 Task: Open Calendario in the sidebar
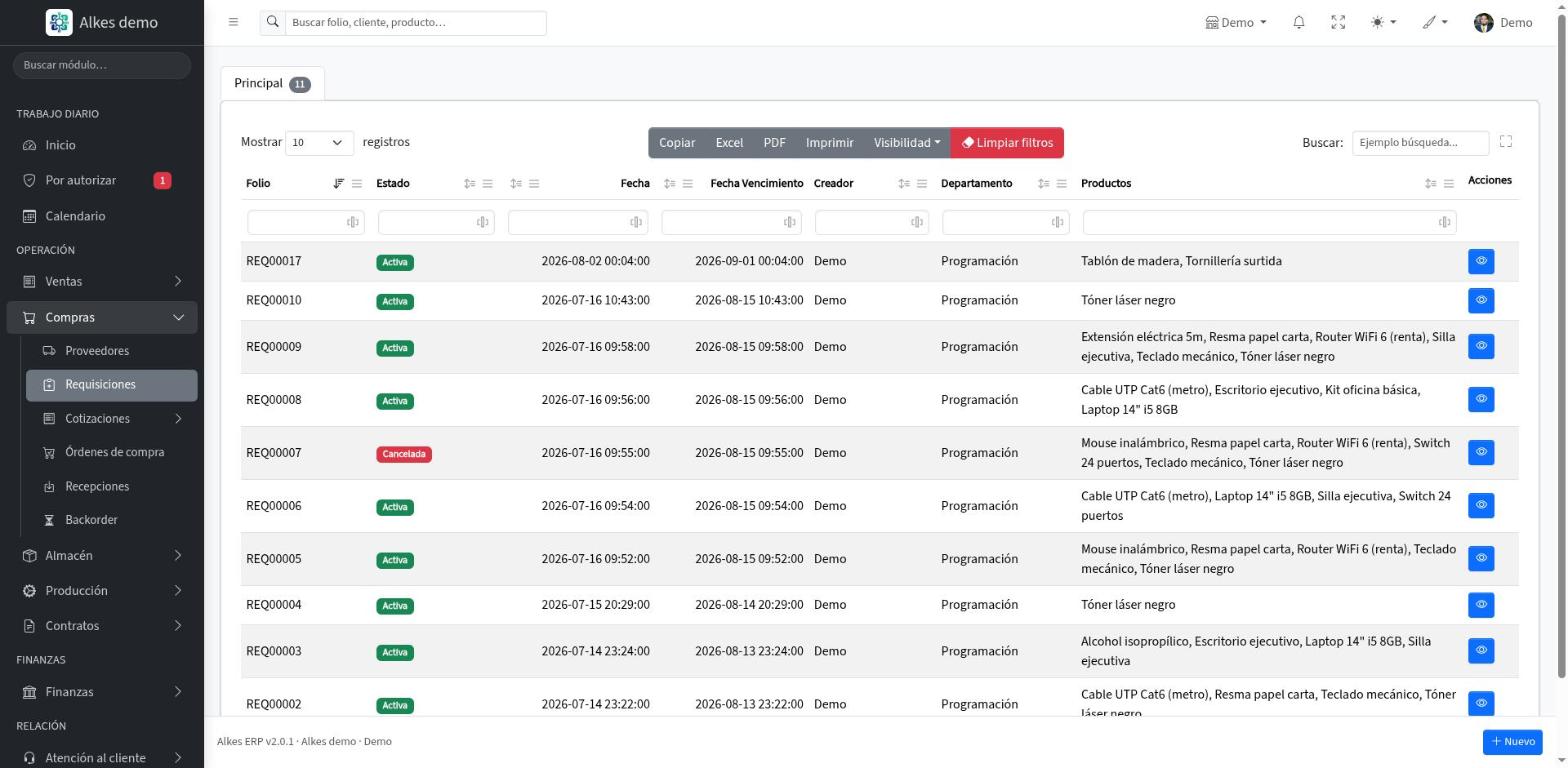pos(102,216)
